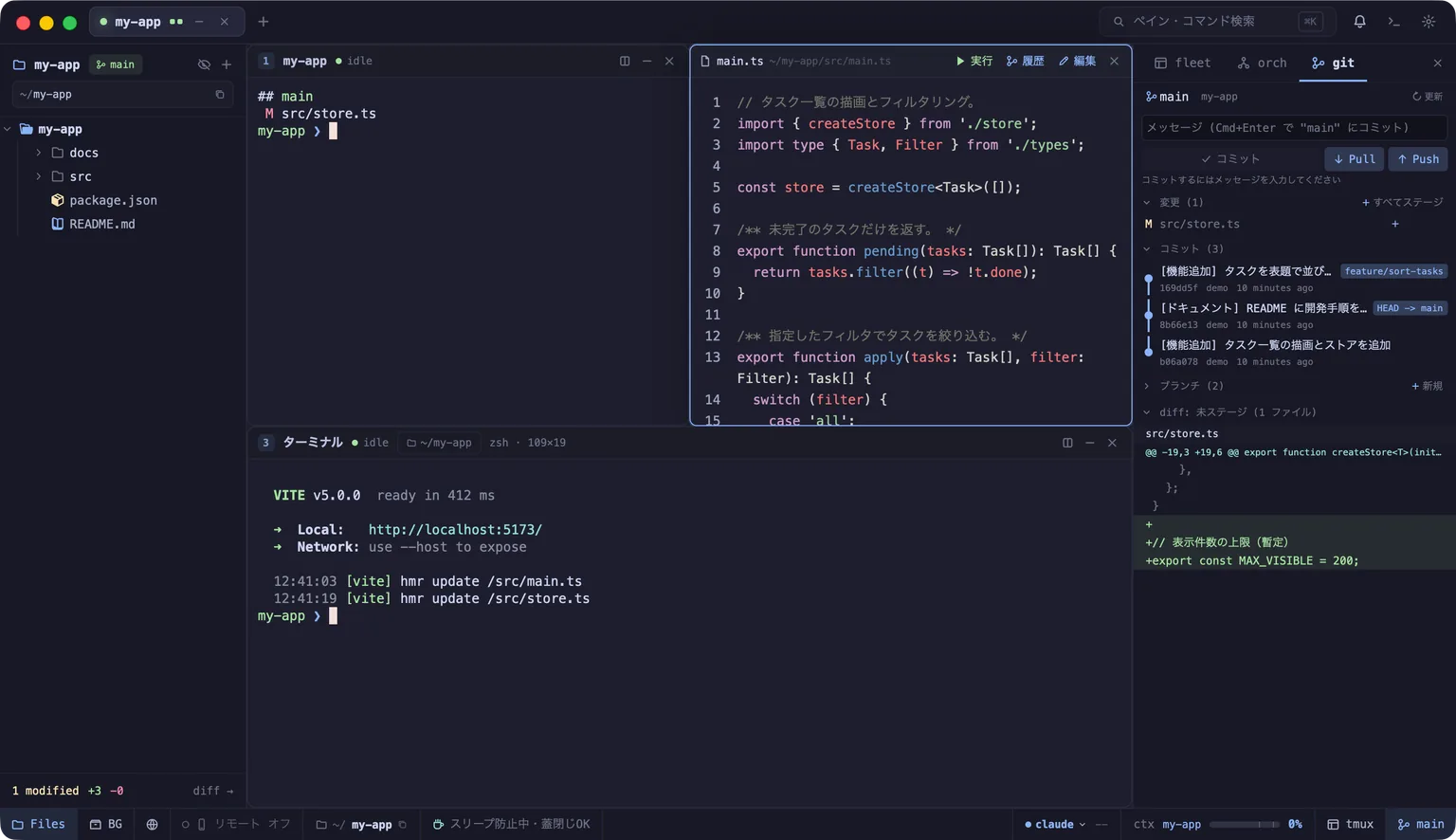Open the claude dropdown in status bar
The image size is (1456, 840).
tap(1055, 825)
